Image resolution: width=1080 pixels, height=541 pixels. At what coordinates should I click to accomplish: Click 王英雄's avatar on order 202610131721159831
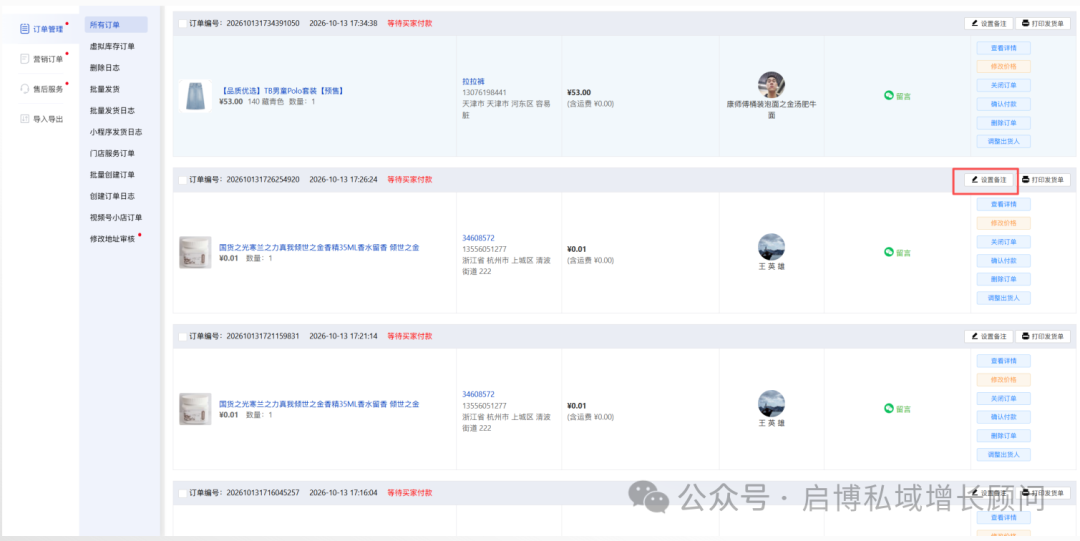click(771, 404)
